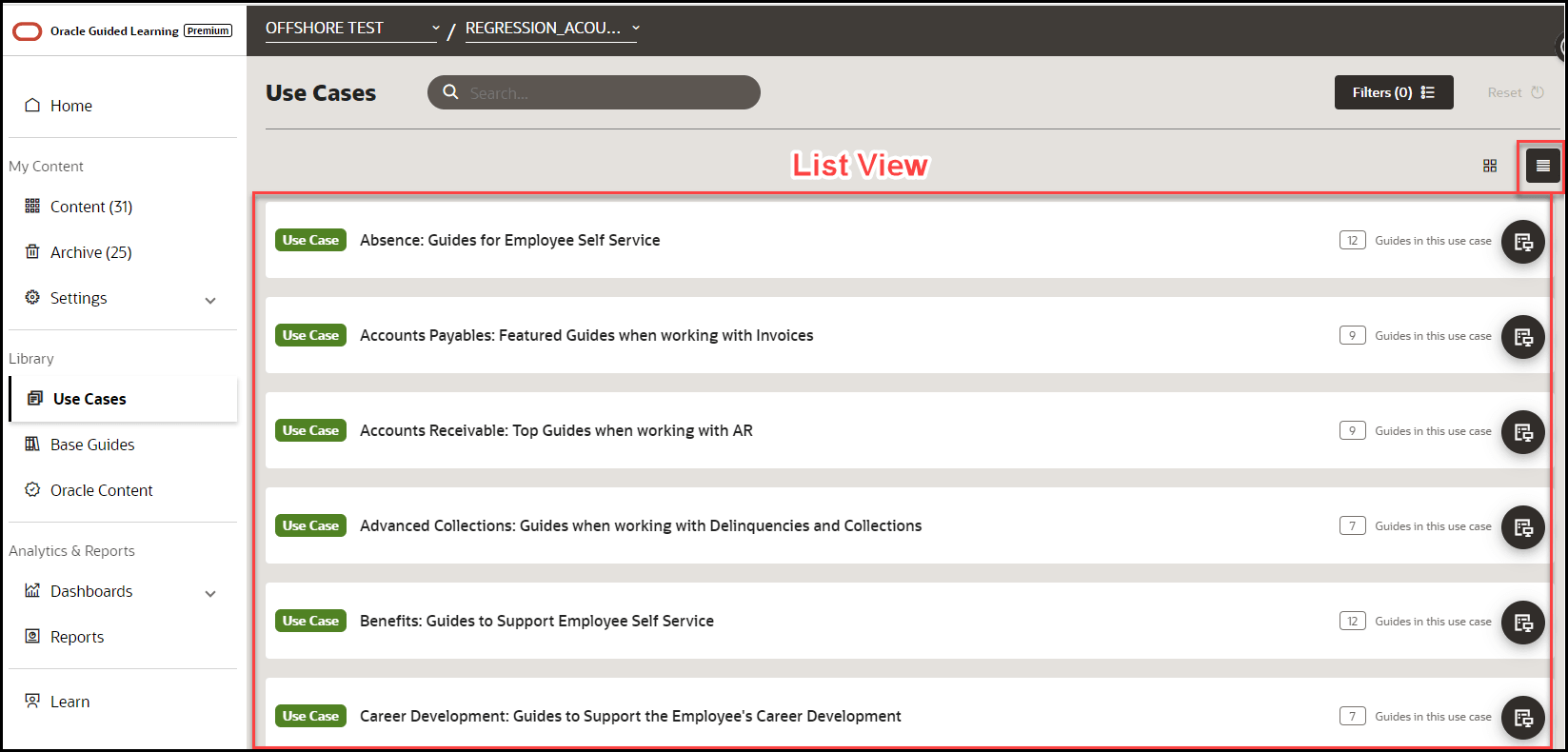Click import icon for Accounts Payables use case

[1523, 337]
